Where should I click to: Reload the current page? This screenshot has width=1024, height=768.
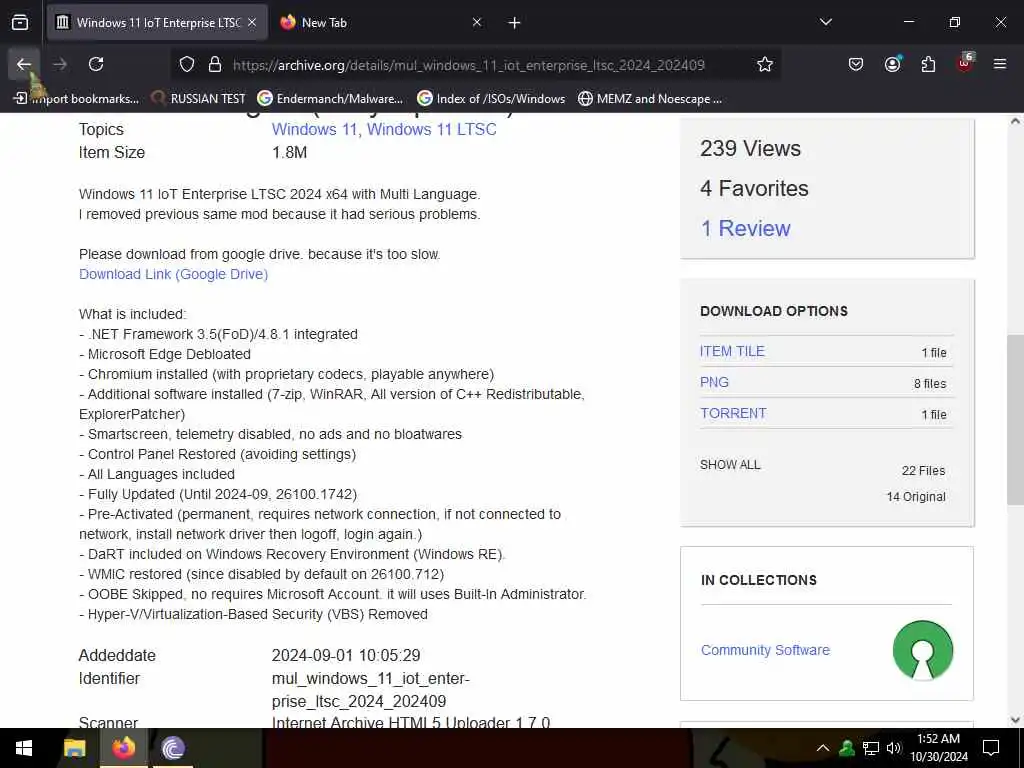pyautogui.click(x=96, y=64)
